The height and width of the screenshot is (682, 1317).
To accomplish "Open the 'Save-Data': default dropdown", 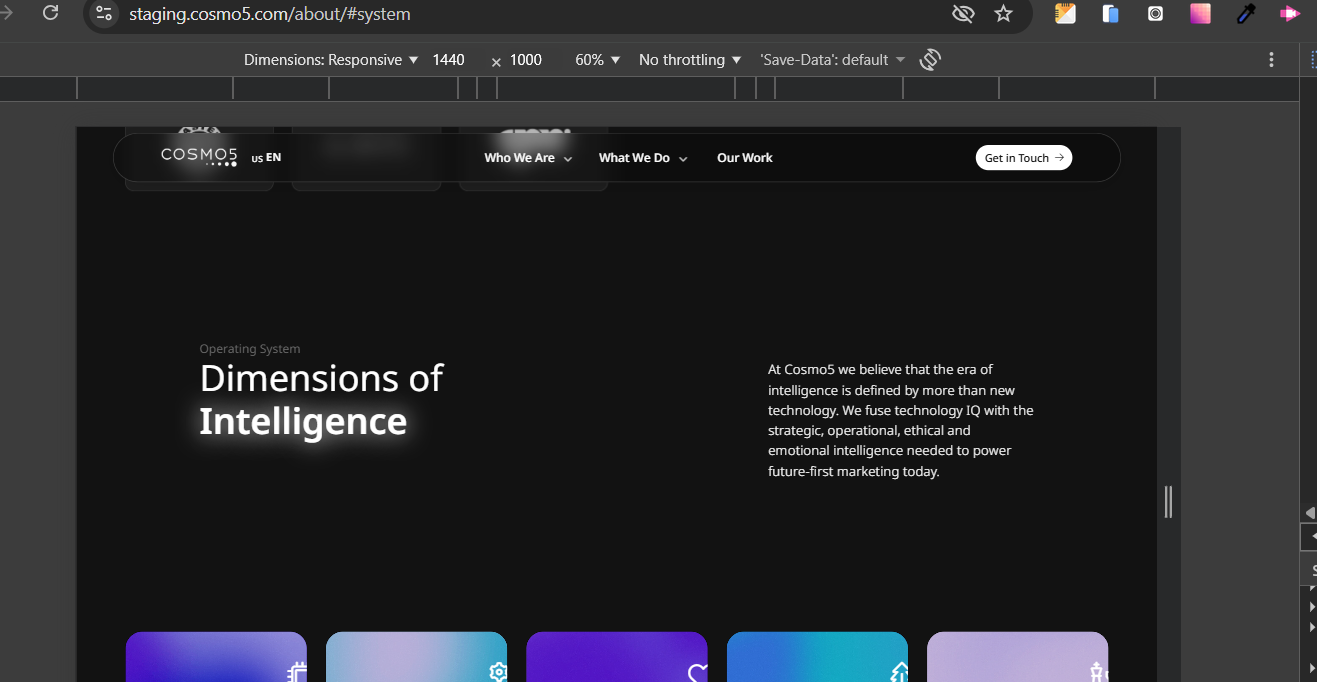I will pyautogui.click(x=832, y=60).
